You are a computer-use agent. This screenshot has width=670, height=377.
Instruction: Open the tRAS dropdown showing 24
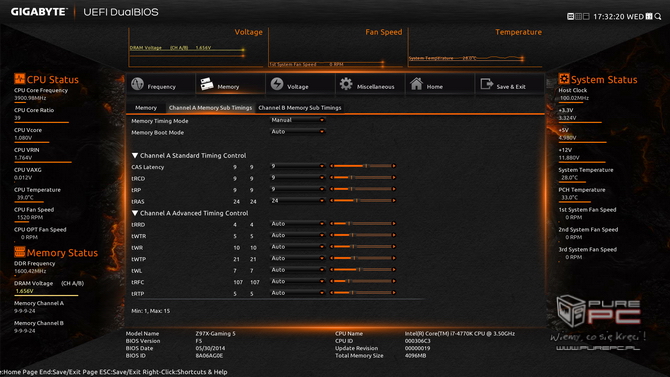point(297,200)
